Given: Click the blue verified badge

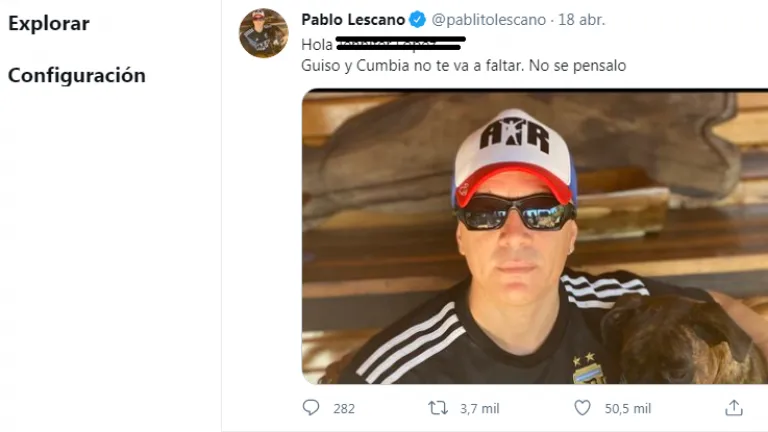Looking at the screenshot, I should tap(417, 20).
